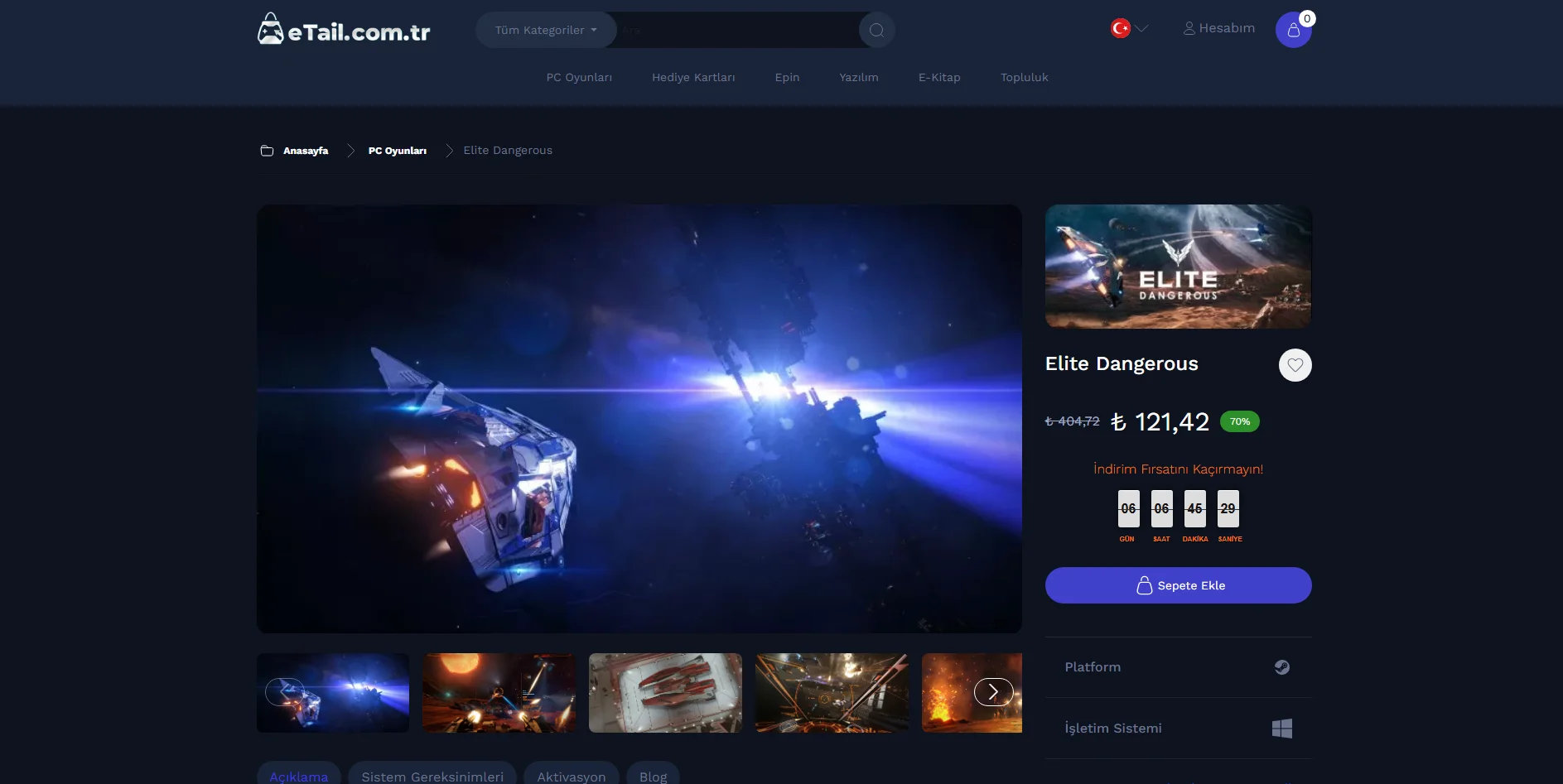The height and width of the screenshot is (784, 1563).
Task: Show next screenshot thumbnails arrow
Action: [x=993, y=691]
